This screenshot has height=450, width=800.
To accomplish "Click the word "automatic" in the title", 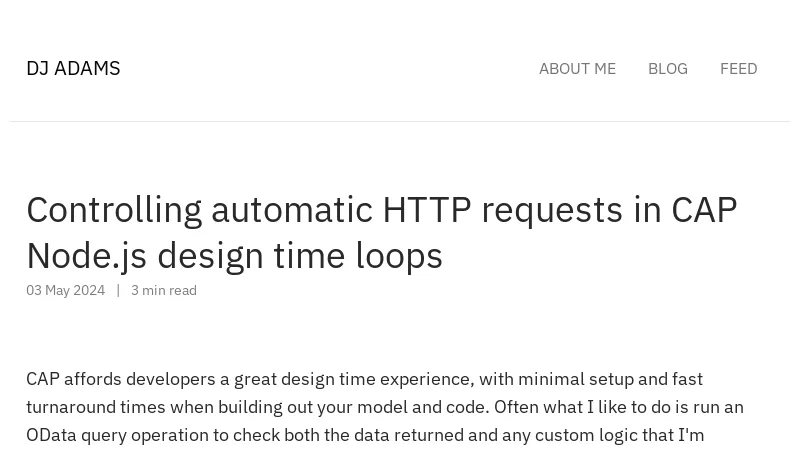I will coord(292,210).
